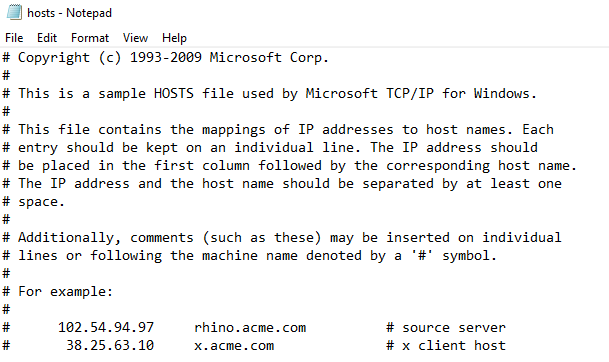Click the word HOSTS in sample line
The height and width of the screenshot is (362, 609).
coord(174,94)
